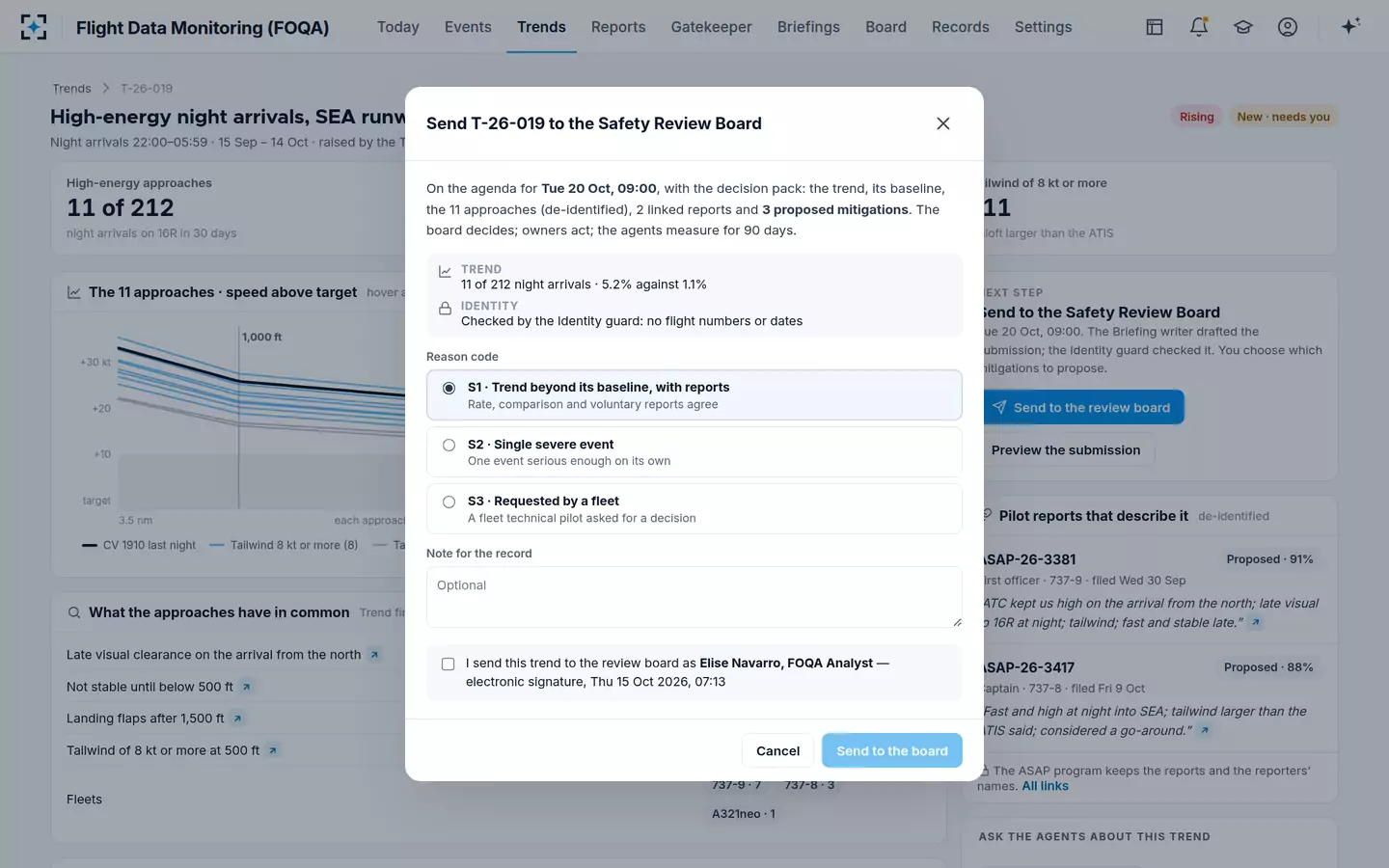Open the Settings tab
1389x868 pixels.
pyautogui.click(x=1043, y=27)
